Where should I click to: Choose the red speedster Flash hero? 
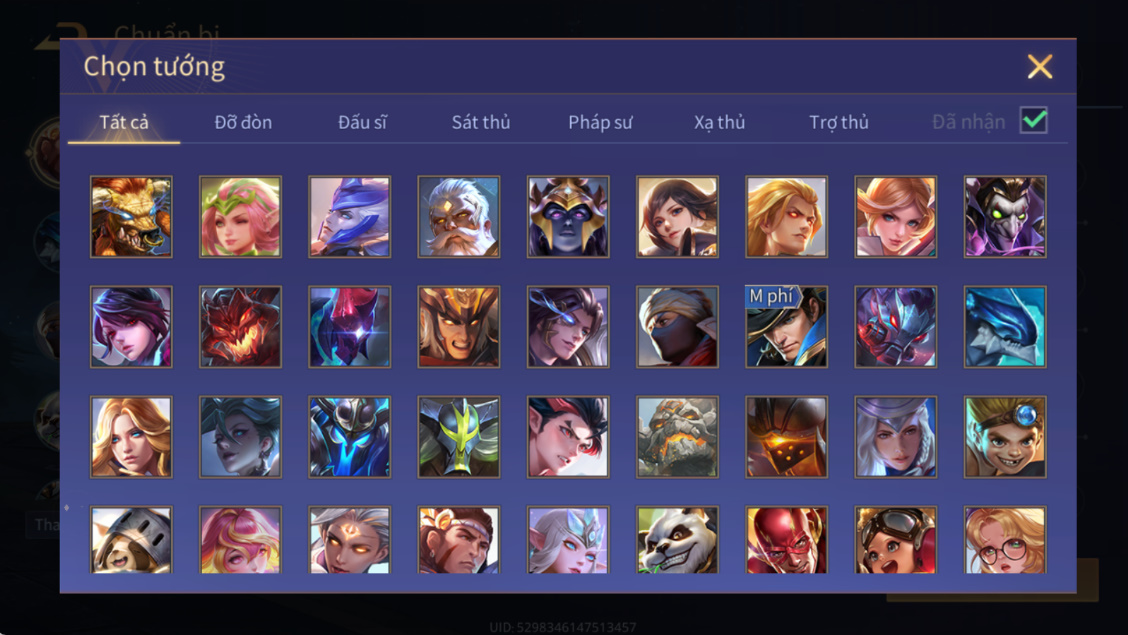(786, 539)
